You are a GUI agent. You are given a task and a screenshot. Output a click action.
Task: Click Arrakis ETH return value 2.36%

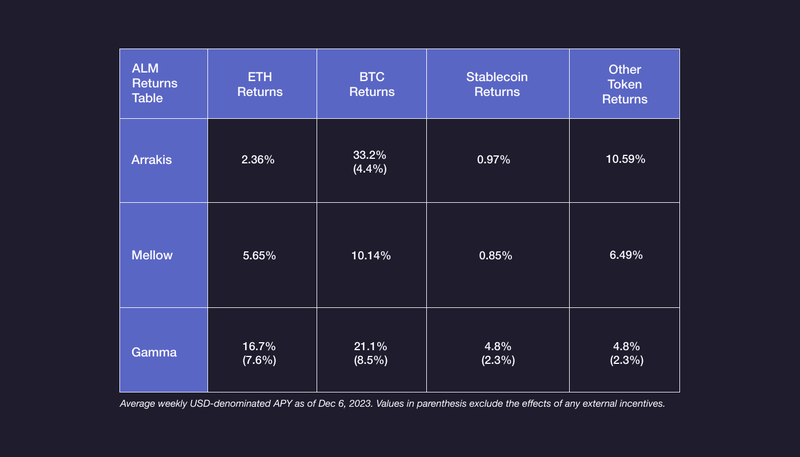click(x=261, y=160)
